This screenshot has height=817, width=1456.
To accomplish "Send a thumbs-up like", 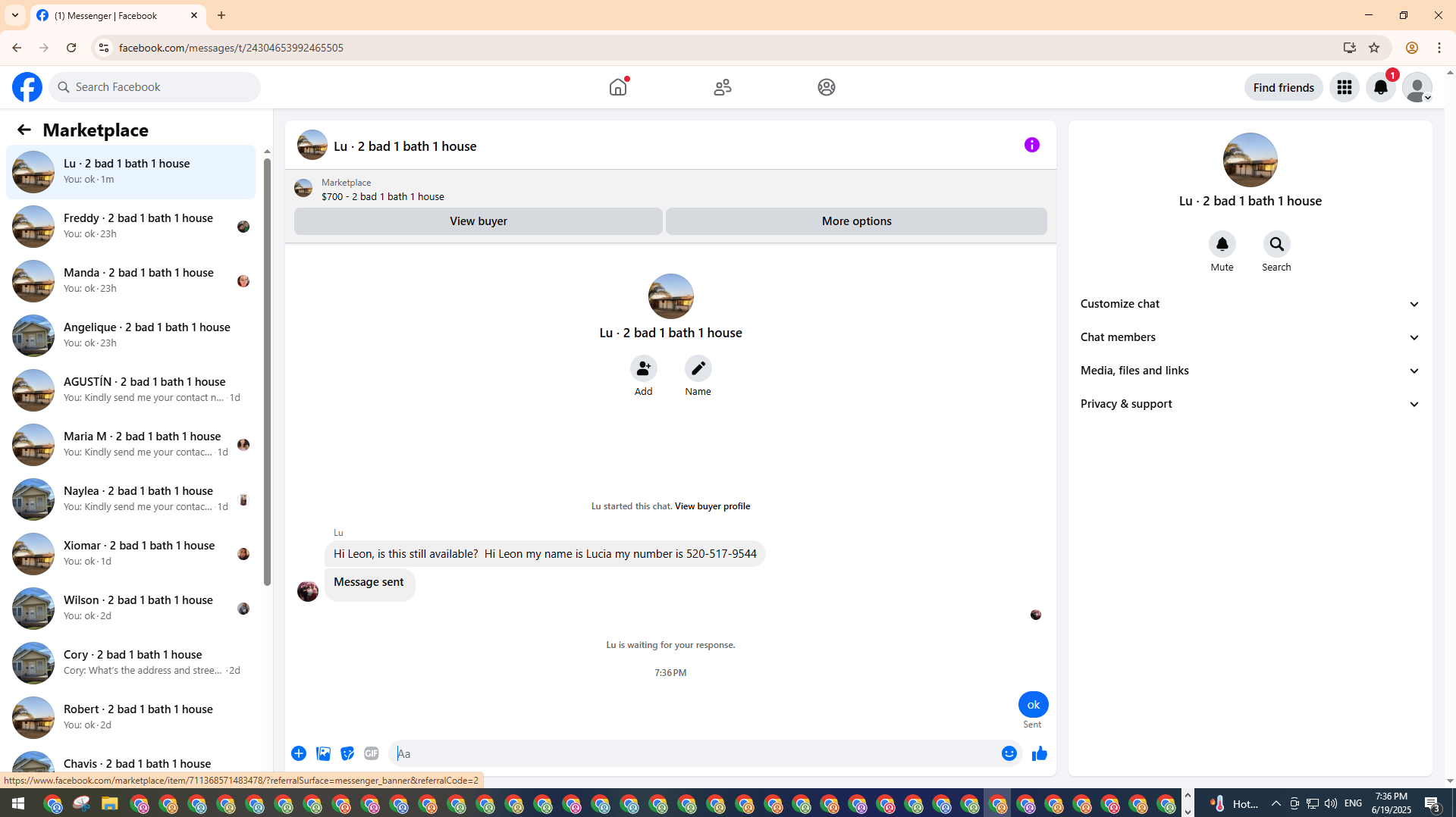I will [1040, 753].
